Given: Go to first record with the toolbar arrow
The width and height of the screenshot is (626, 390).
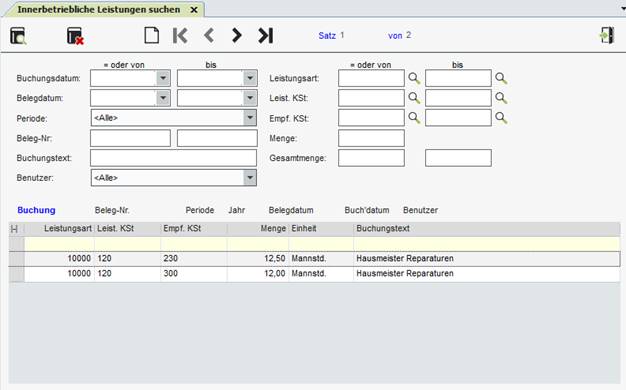Looking at the screenshot, I should (x=180, y=36).
